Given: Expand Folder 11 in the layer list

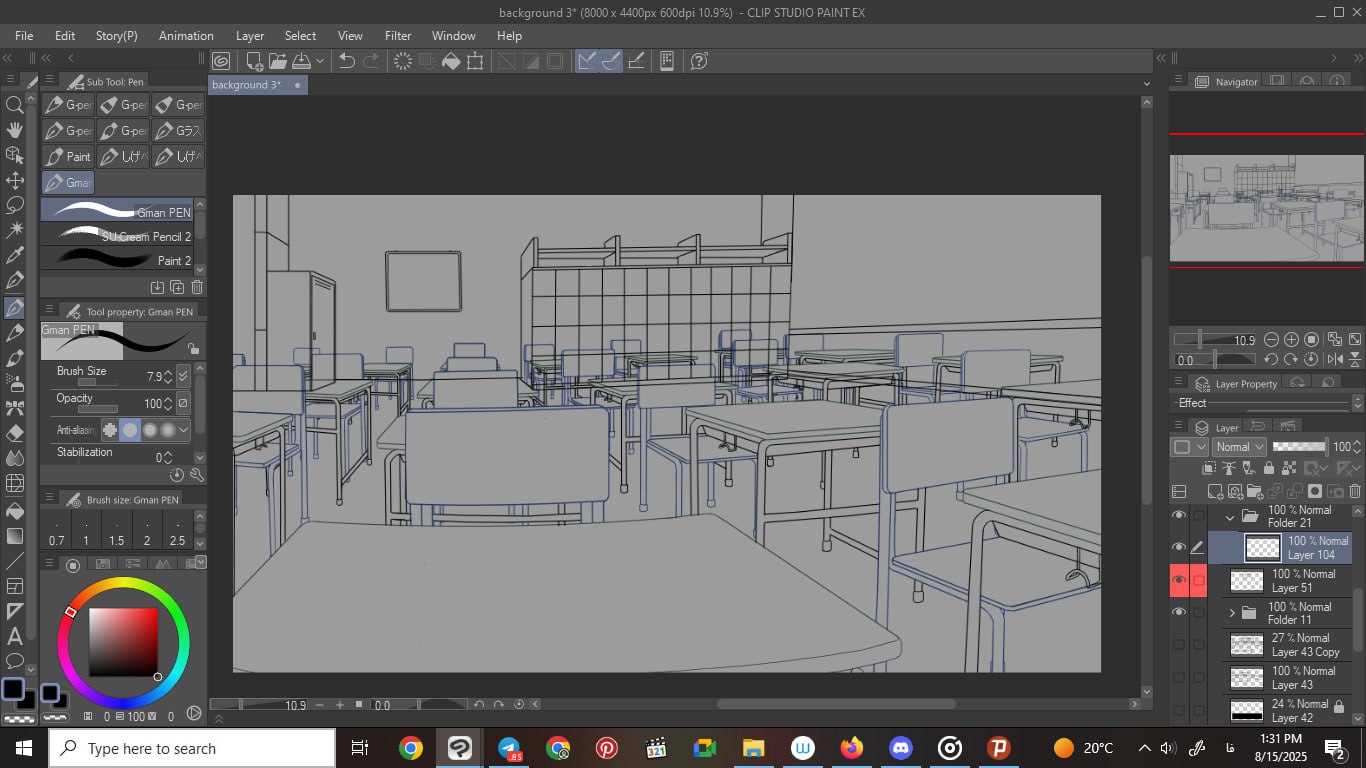Looking at the screenshot, I should point(1232,612).
